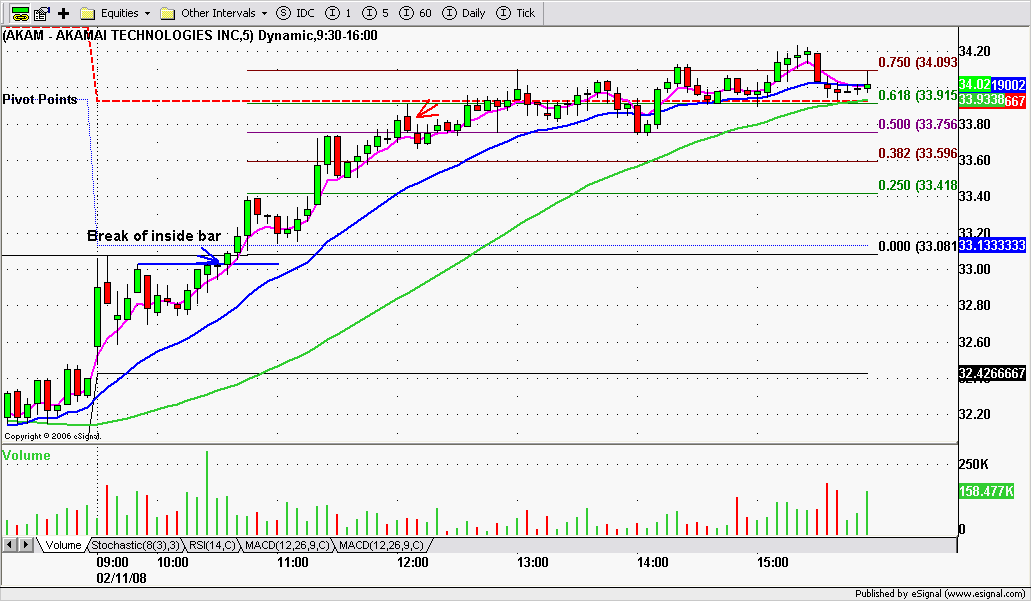The height and width of the screenshot is (601, 1031).
Task: Click the 13:00 time axis label
Action: tap(533, 562)
